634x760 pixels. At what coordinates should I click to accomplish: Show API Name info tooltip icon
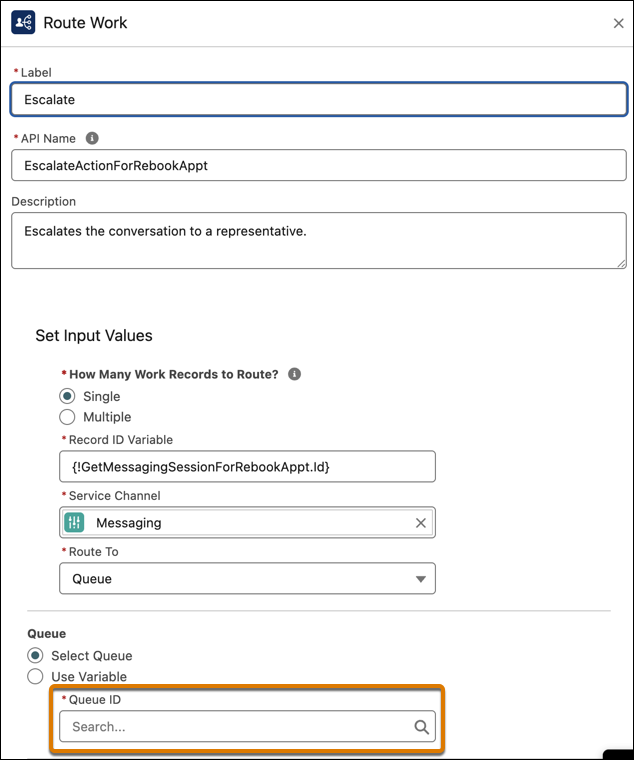pyautogui.click(x=92, y=138)
